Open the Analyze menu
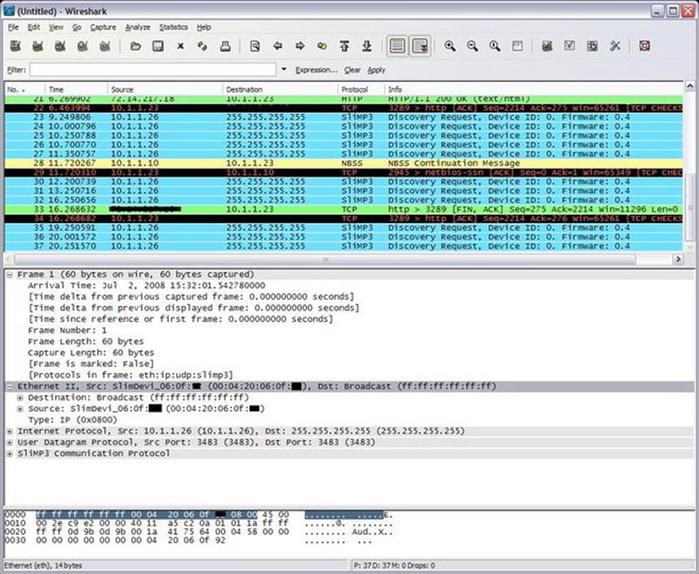This screenshot has height=574, width=699. [x=138, y=27]
